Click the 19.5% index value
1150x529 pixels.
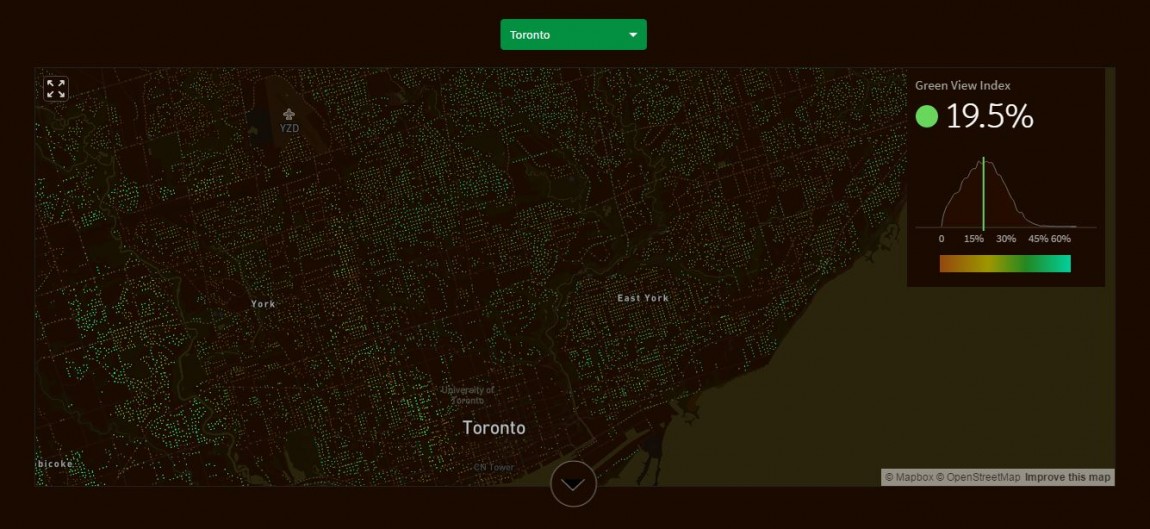click(x=989, y=117)
